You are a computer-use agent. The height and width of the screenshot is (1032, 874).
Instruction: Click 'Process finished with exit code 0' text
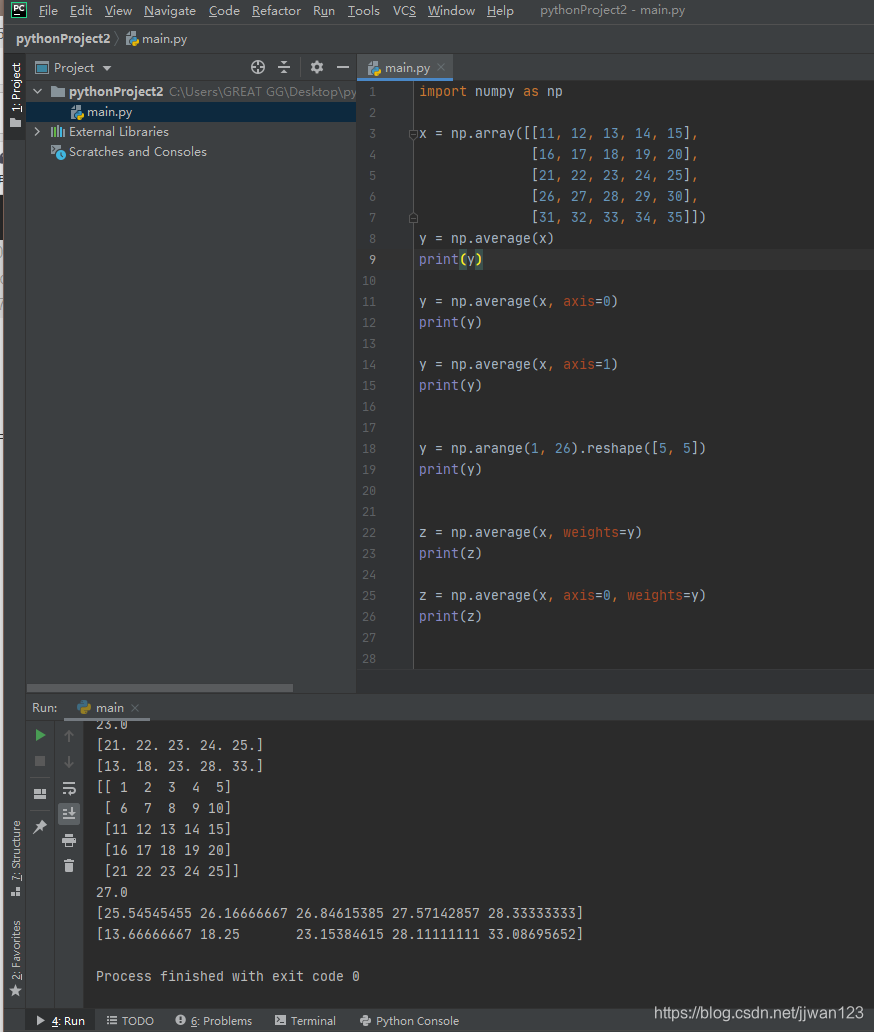point(228,976)
